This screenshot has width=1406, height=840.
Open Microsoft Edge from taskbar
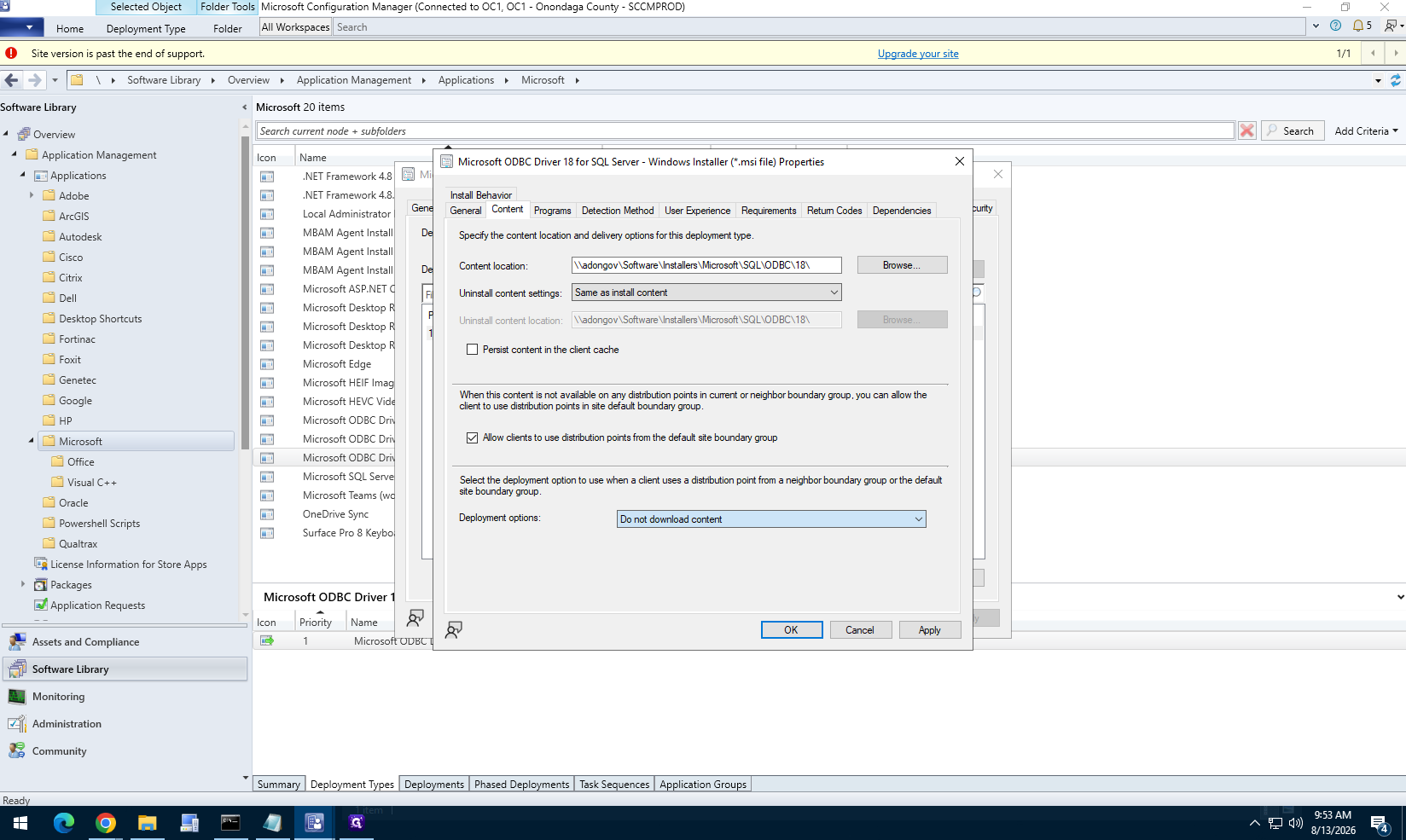(x=64, y=823)
